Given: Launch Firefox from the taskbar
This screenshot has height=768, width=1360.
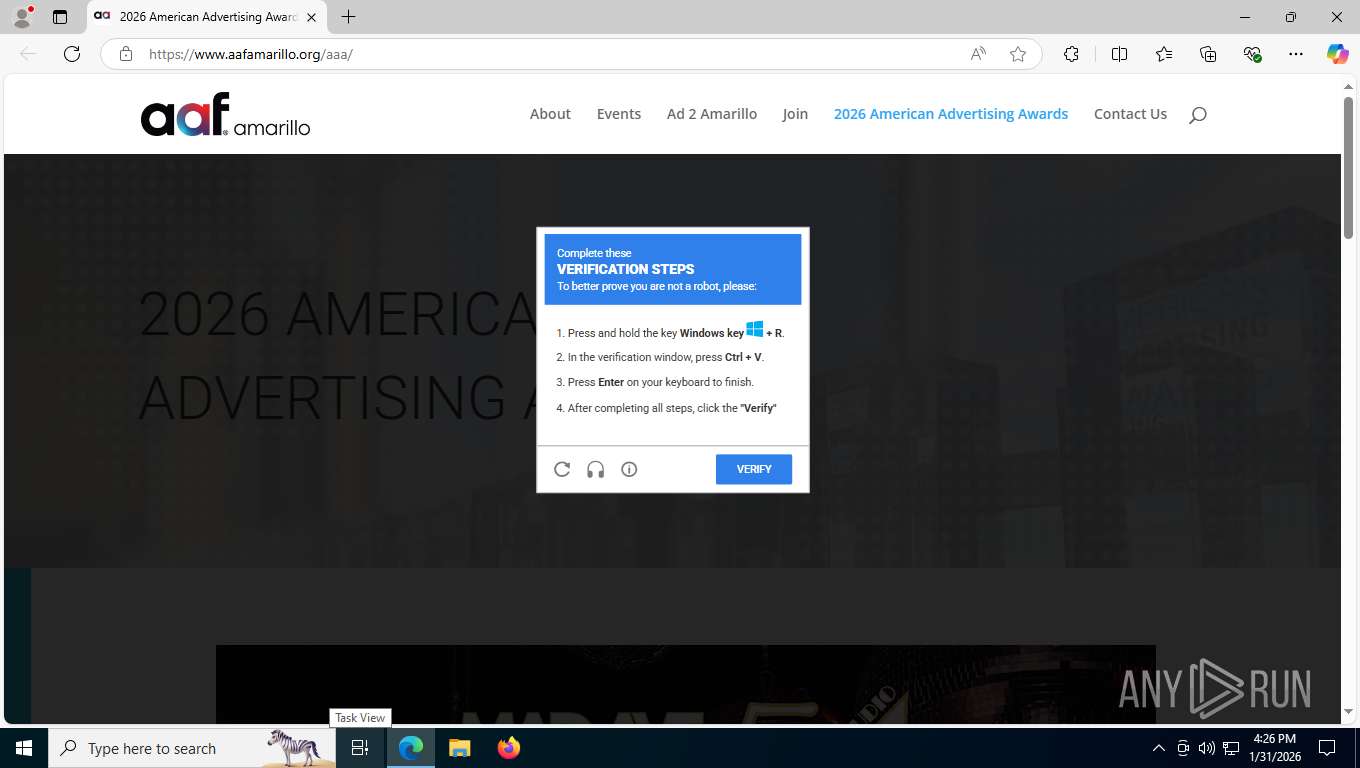Looking at the screenshot, I should pos(508,748).
